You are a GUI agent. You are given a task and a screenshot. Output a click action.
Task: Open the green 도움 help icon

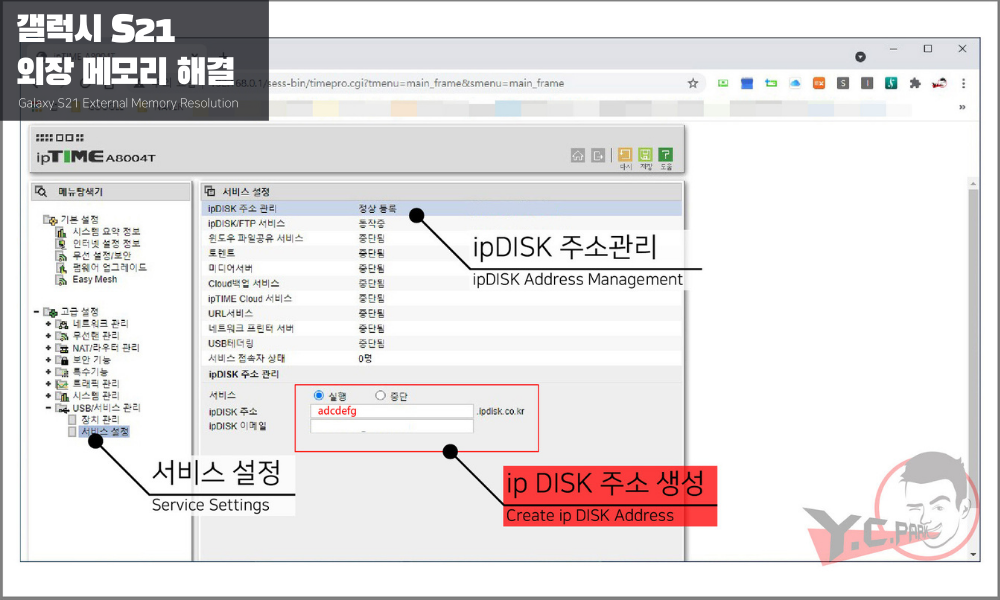pos(665,155)
